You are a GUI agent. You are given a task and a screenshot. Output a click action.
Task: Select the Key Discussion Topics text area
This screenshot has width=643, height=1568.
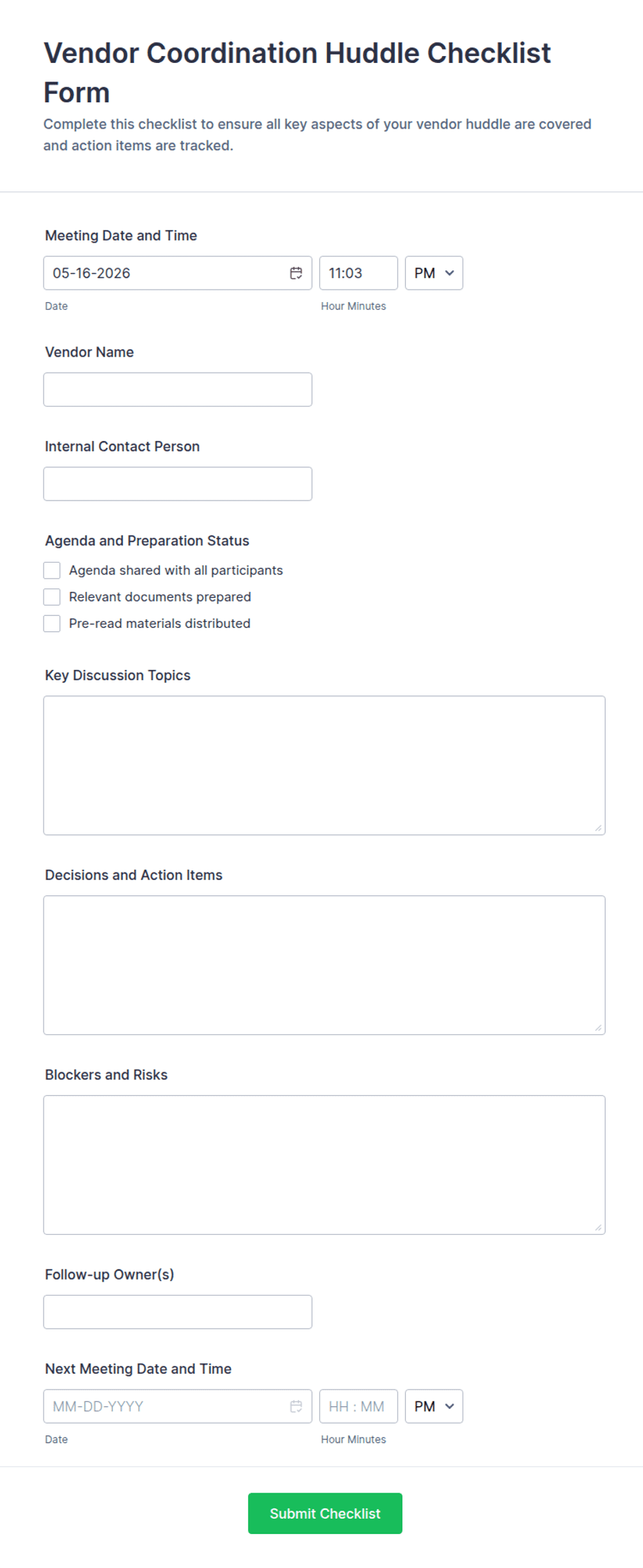(x=324, y=765)
